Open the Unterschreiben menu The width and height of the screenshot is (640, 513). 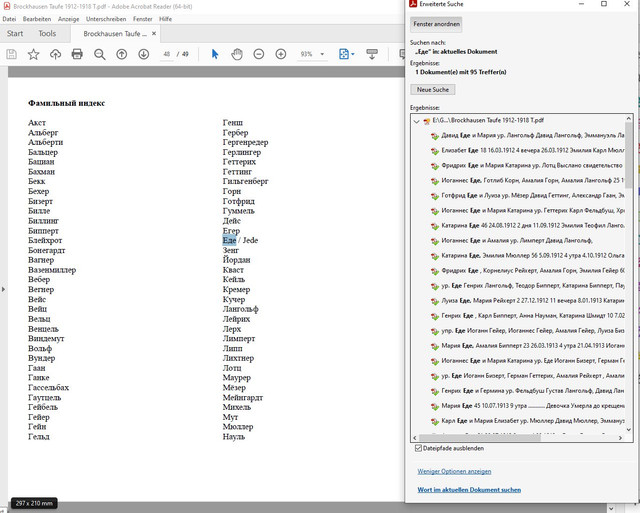[x=106, y=19]
